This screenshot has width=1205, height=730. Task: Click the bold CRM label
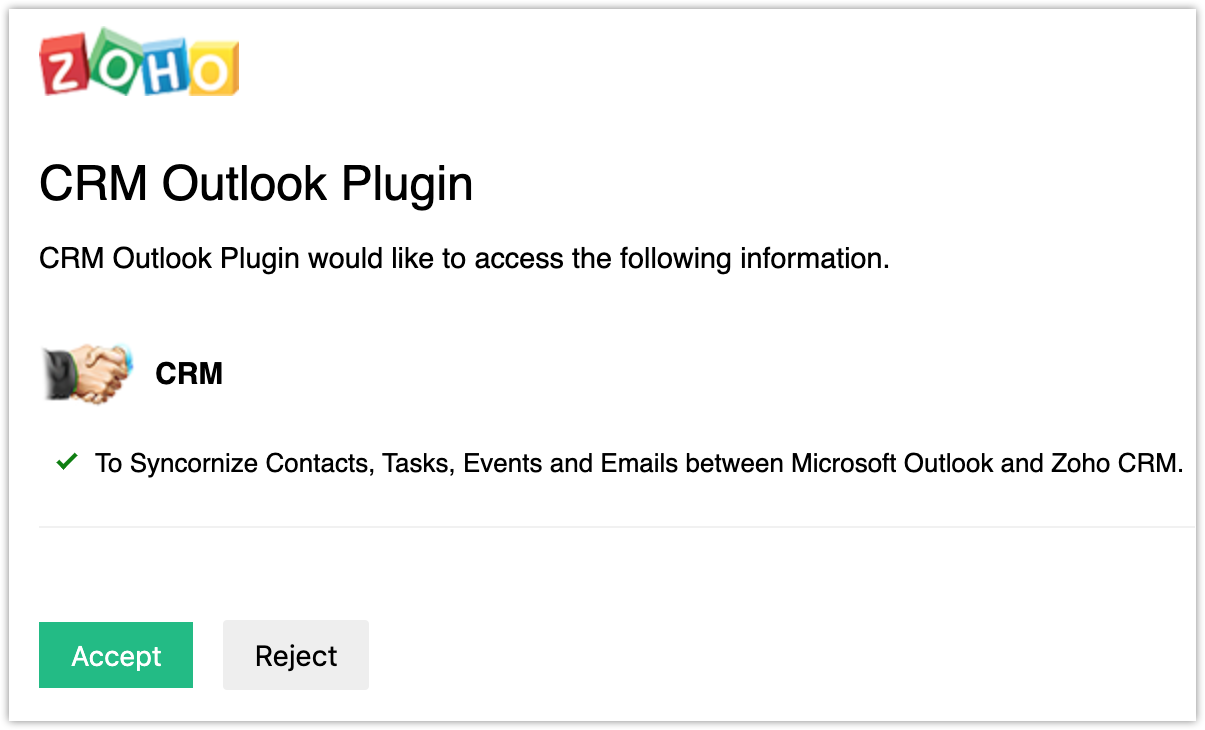(189, 374)
